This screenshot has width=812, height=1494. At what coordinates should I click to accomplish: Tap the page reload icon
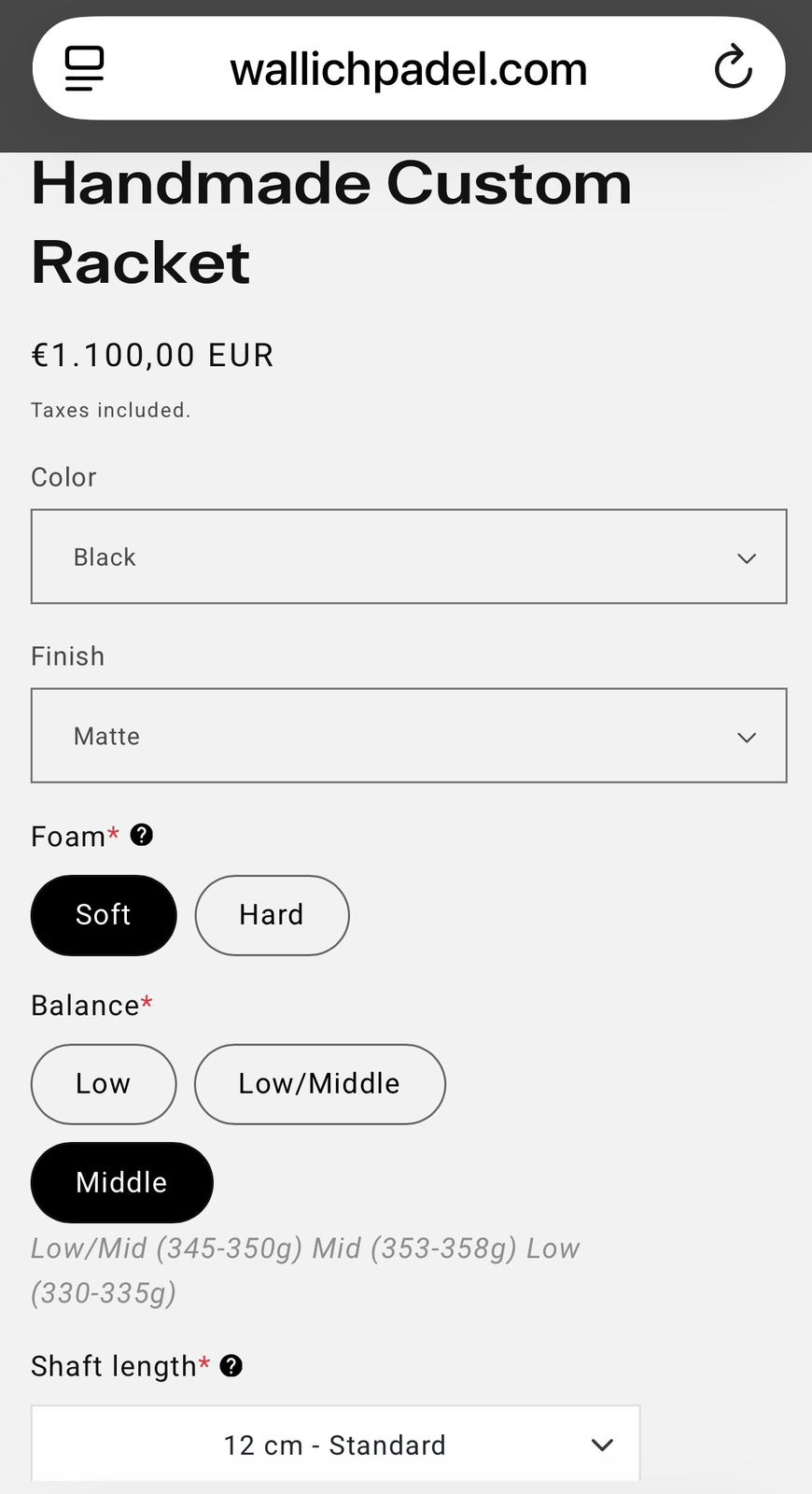coord(733,67)
